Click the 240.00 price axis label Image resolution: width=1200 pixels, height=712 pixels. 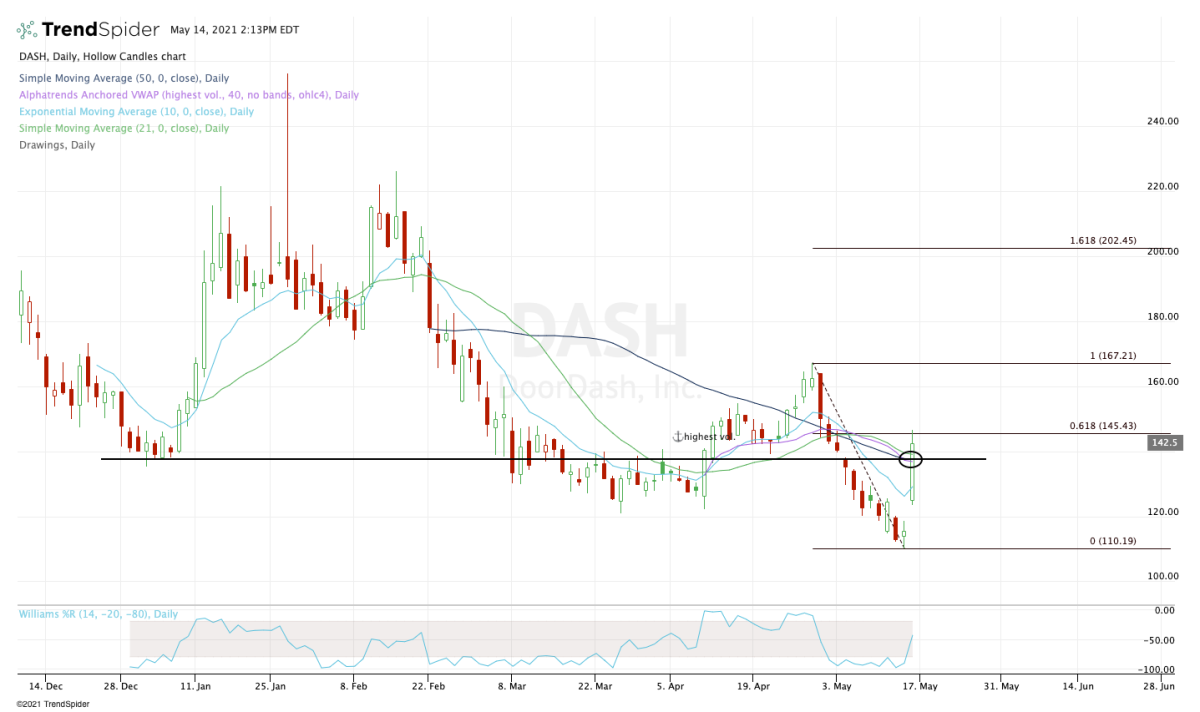[x=1163, y=122]
